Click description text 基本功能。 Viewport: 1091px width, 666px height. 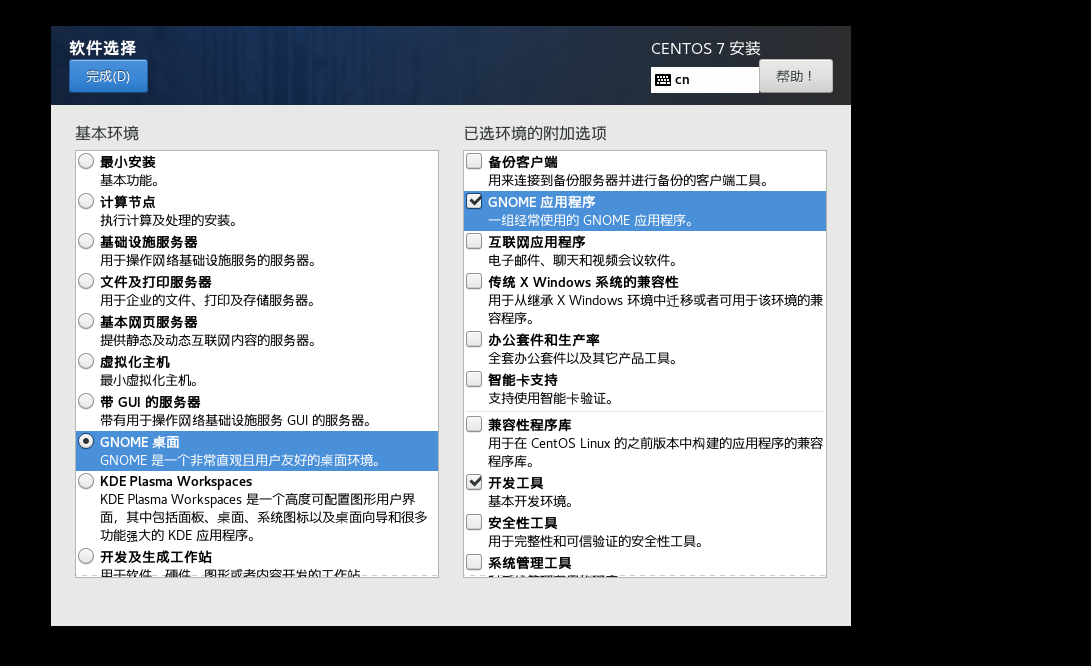[x=130, y=180]
